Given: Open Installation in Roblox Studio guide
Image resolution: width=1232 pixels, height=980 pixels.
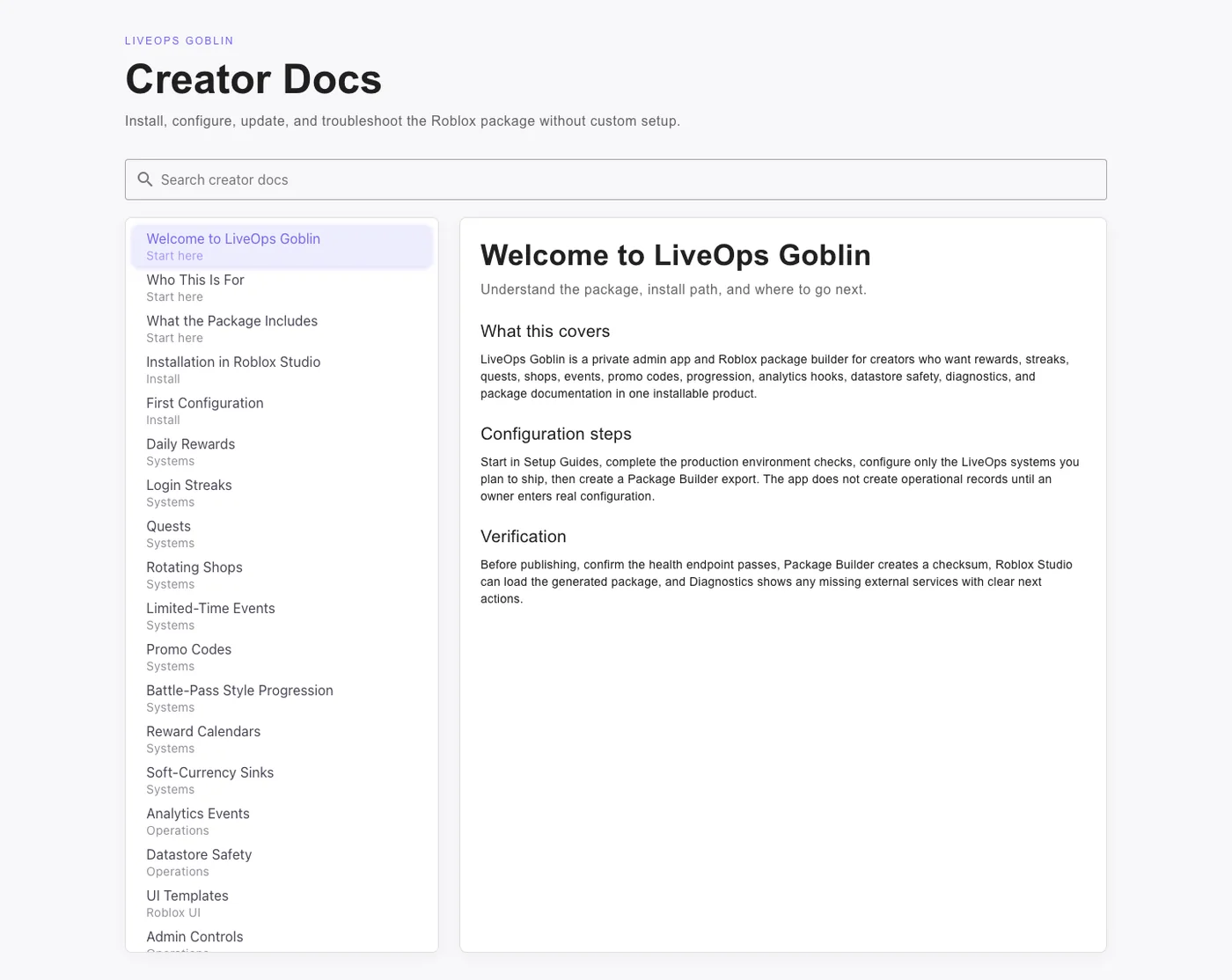Looking at the screenshot, I should pyautogui.click(x=282, y=369).
